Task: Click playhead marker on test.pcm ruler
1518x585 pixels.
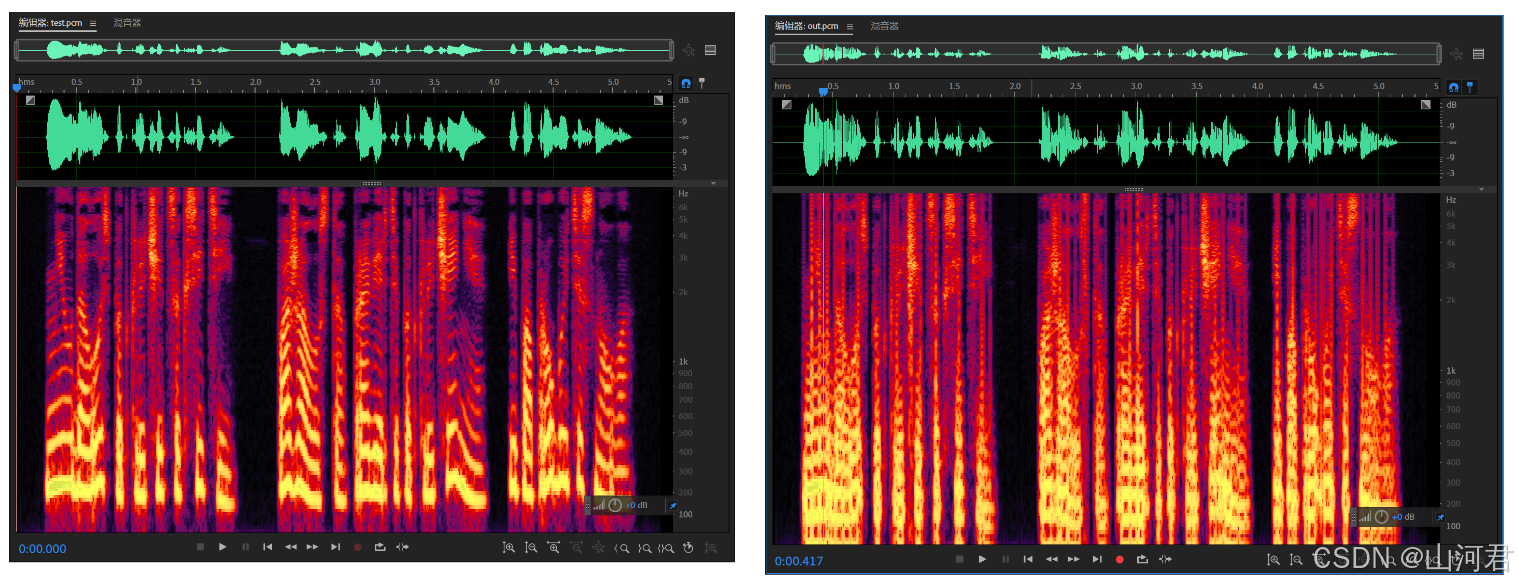Action: click(x=16, y=88)
